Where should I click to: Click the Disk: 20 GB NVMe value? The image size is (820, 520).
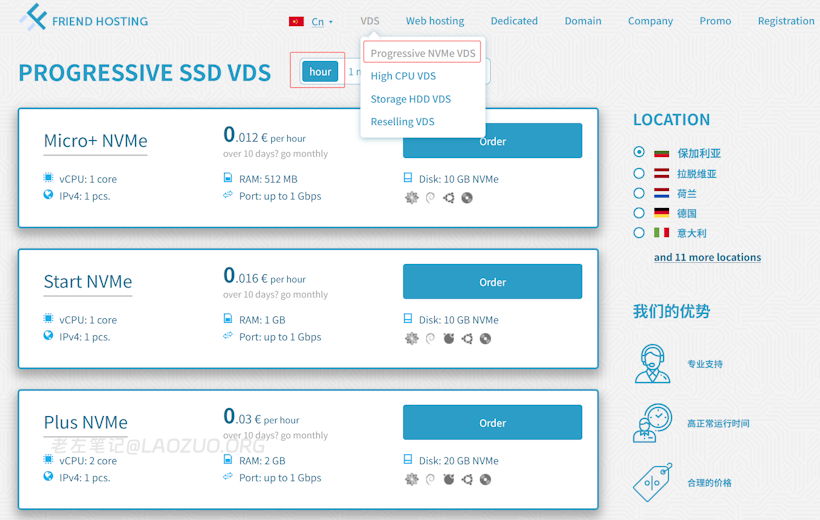click(x=459, y=460)
